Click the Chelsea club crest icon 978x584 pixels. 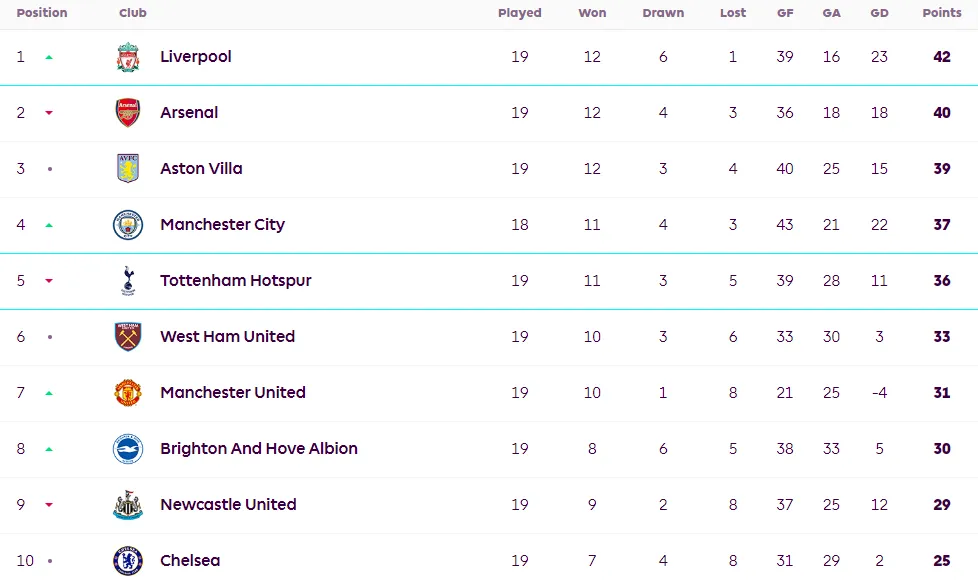[128, 561]
